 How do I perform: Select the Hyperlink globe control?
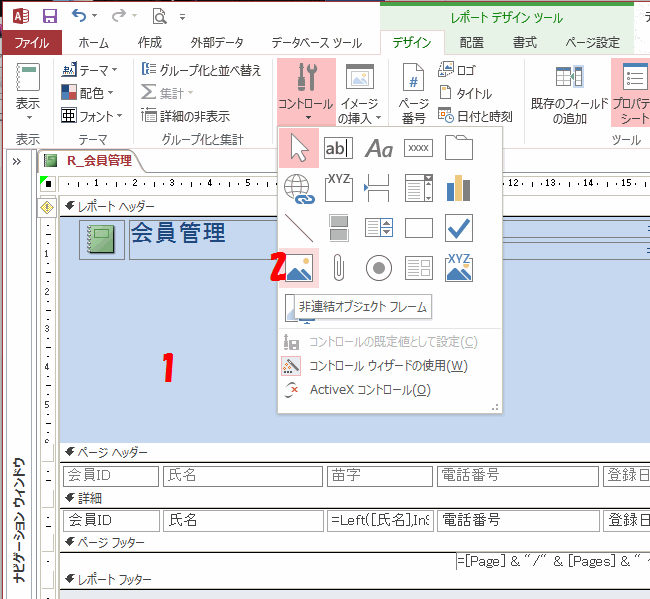click(299, 189)
